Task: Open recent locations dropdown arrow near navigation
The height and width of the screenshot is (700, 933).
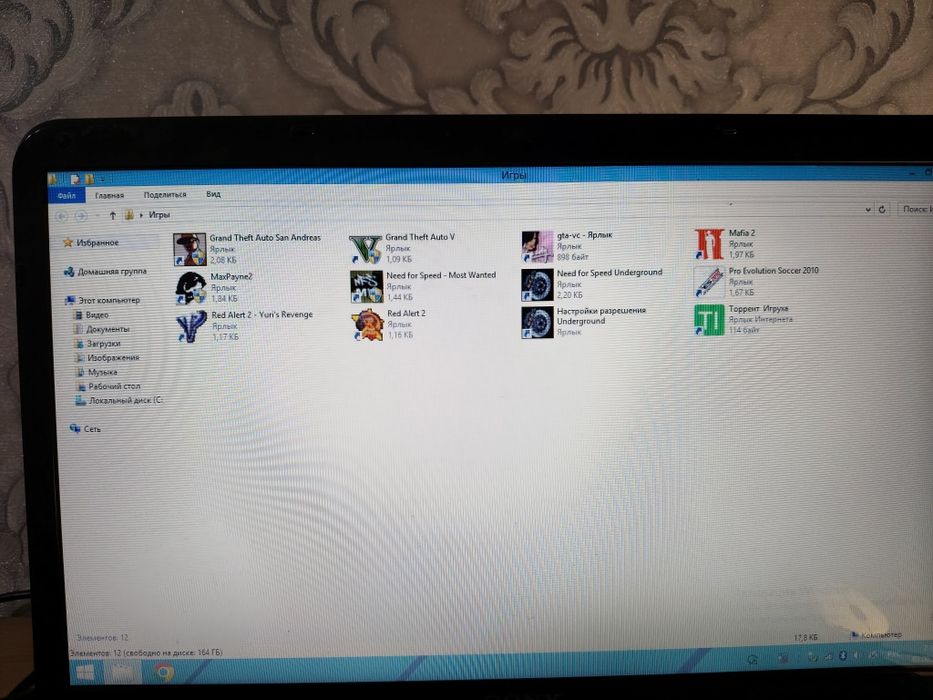Action: point(97,215)
